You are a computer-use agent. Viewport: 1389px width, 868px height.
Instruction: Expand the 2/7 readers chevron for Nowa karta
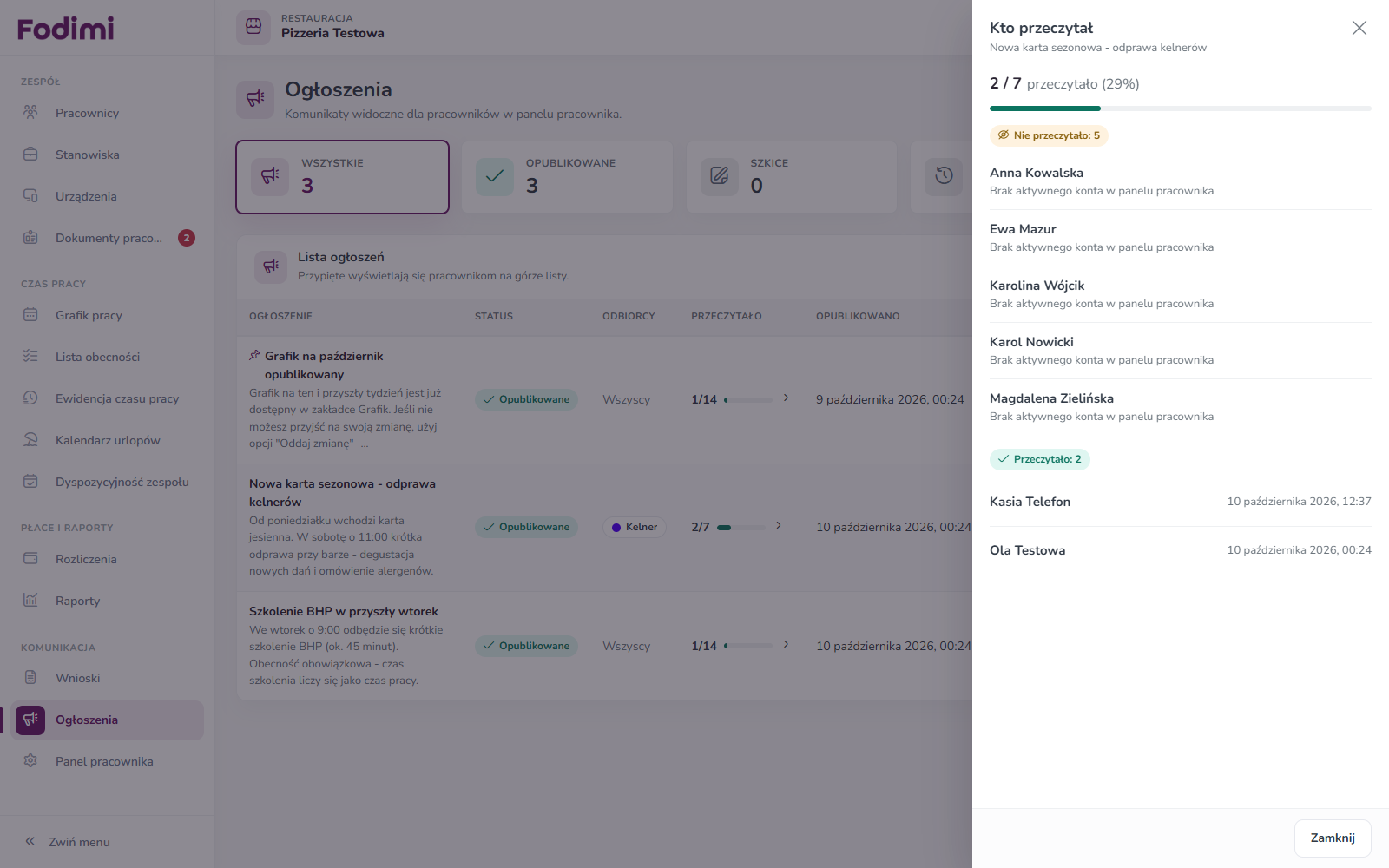tap(779, 526)
